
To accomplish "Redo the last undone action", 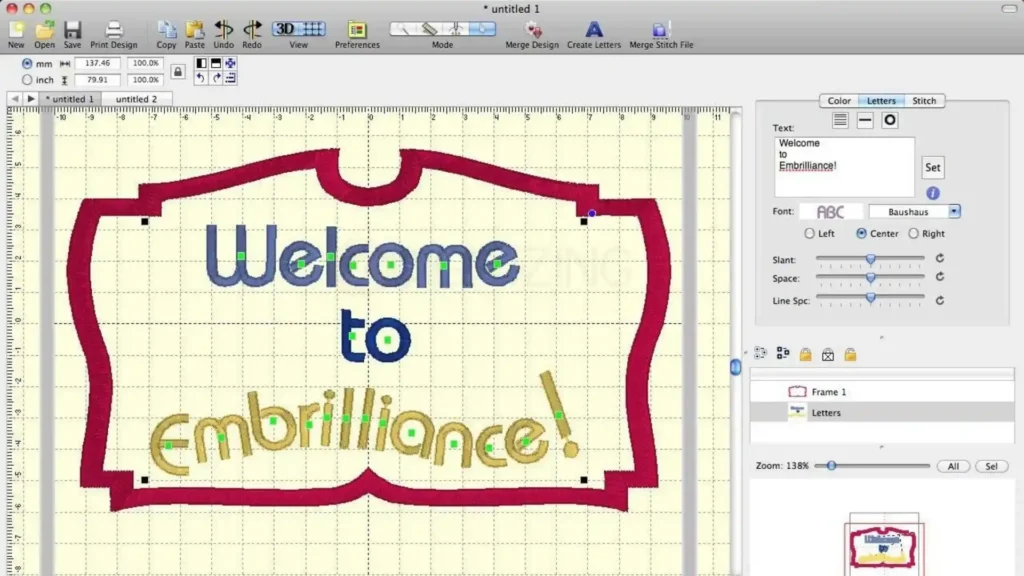I will tap(252, 29).
